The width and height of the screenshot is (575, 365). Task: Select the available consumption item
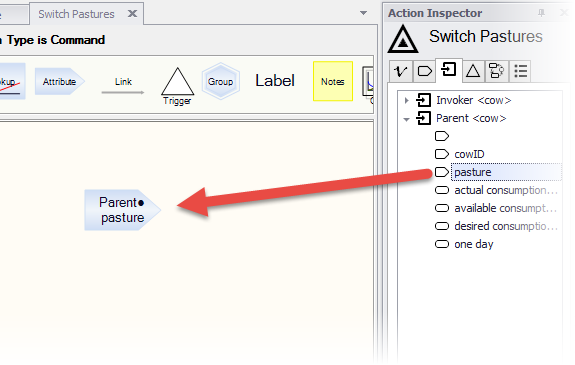[x=505, y=208]
